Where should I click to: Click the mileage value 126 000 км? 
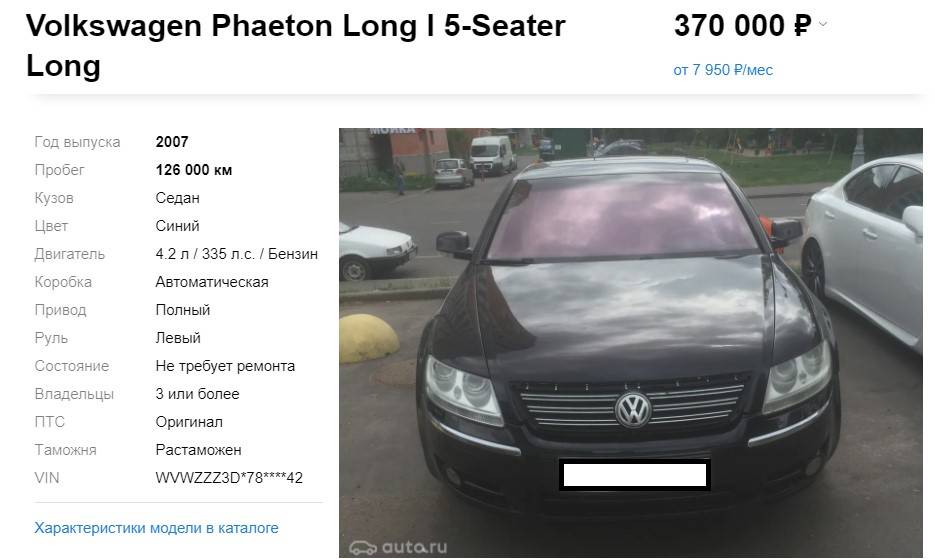(194, 170)
